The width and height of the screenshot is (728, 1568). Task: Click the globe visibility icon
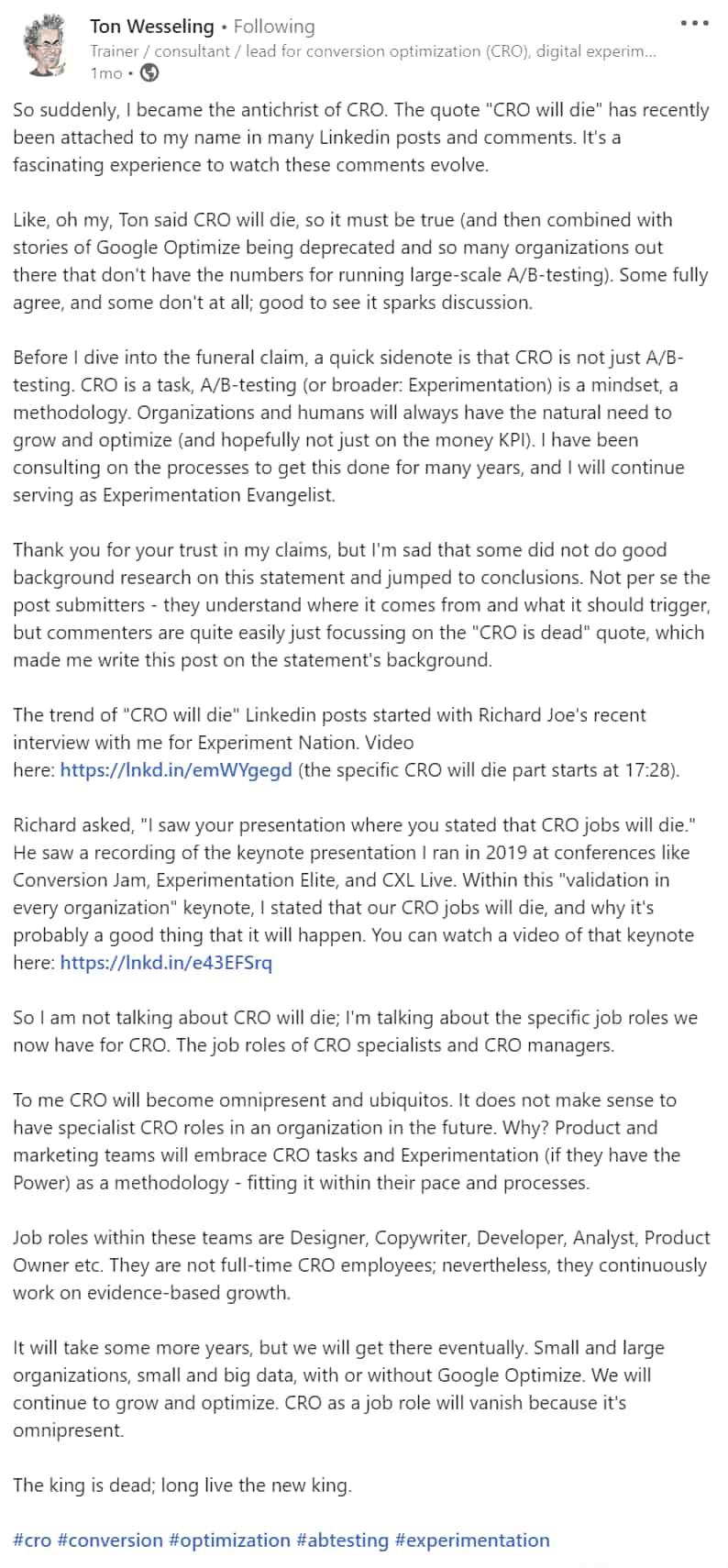149,73
